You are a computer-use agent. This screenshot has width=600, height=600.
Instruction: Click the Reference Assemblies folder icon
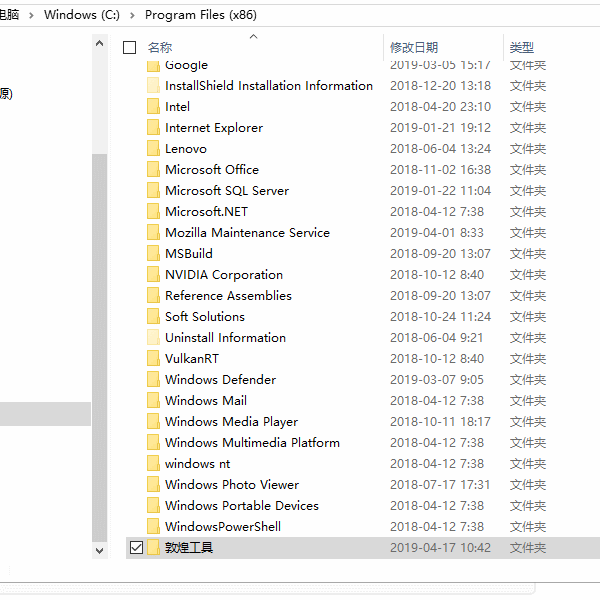(153, 295)
